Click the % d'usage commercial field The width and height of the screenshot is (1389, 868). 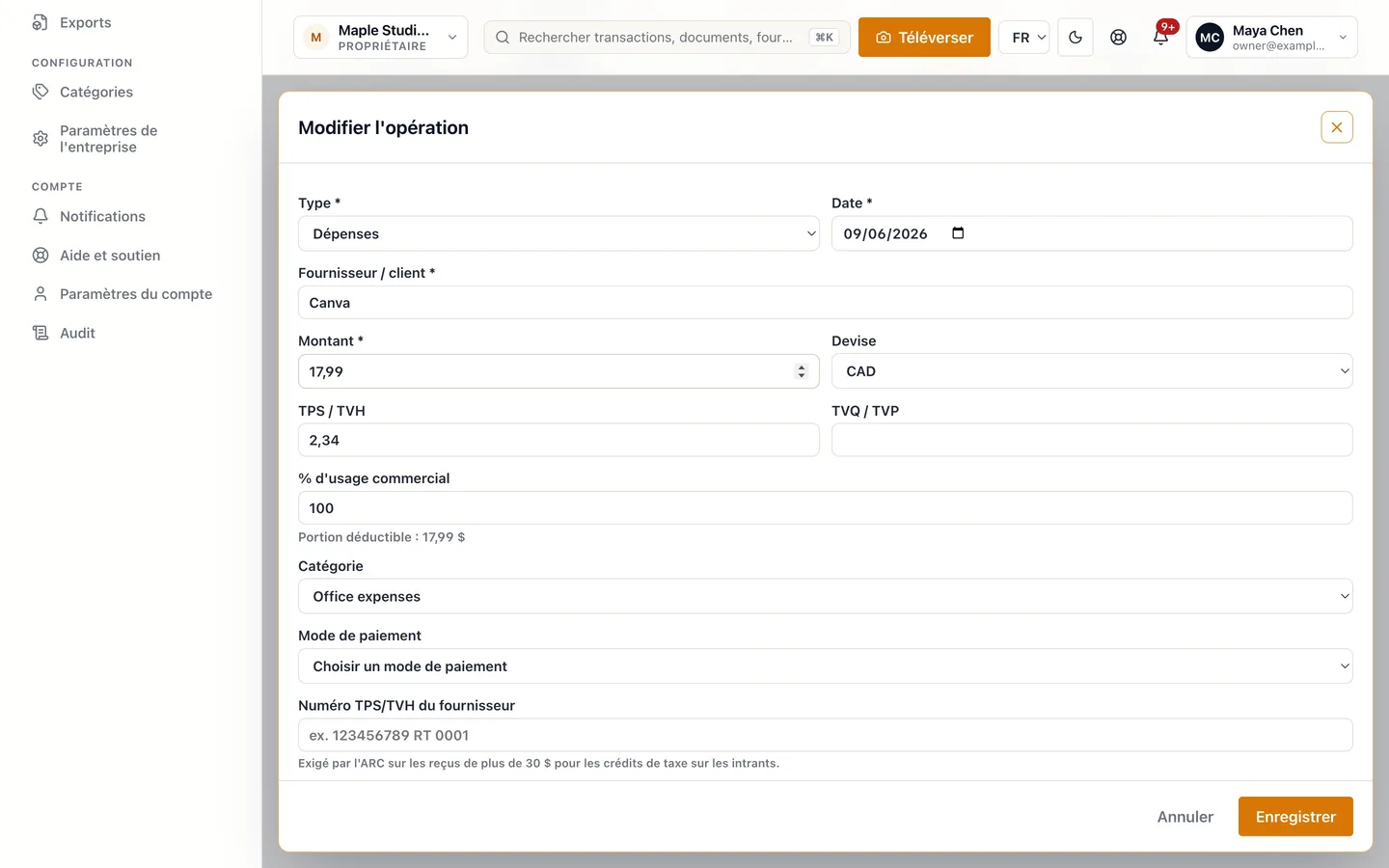(x=826, y=508)
